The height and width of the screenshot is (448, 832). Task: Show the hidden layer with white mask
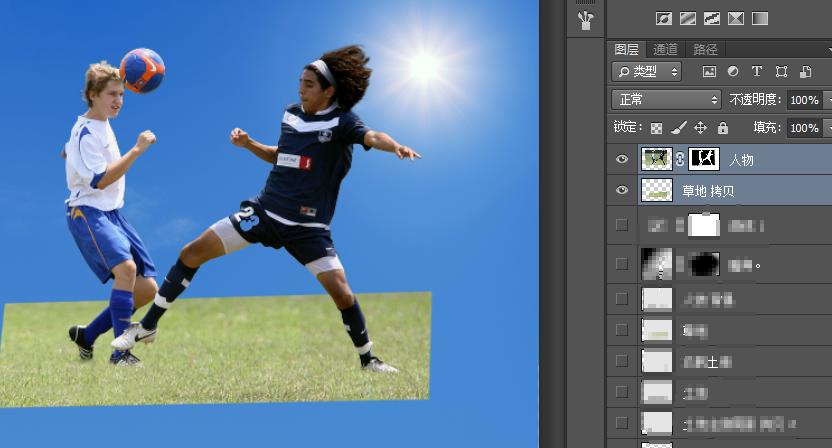[622, 225]
